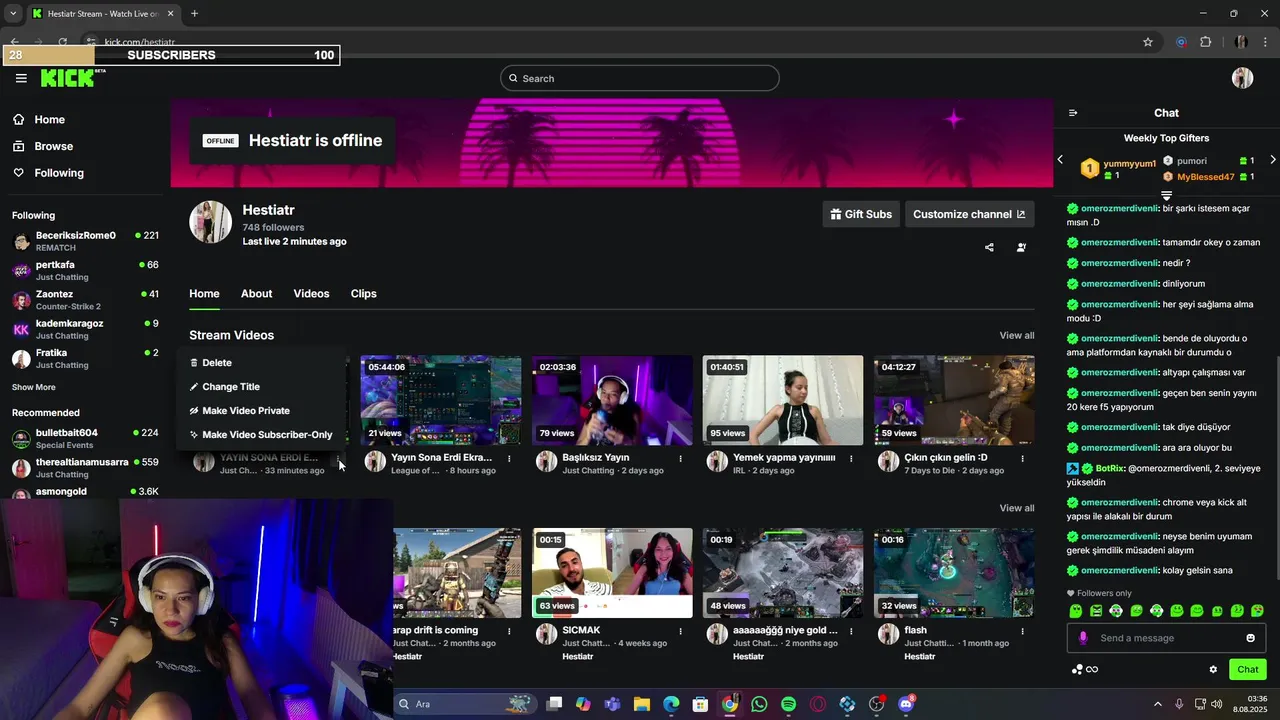Image resolution: width=1280 pixels, height=720 pixels.
Task: Open File Explorer from the taskbar
Action: tap(641, 704)
